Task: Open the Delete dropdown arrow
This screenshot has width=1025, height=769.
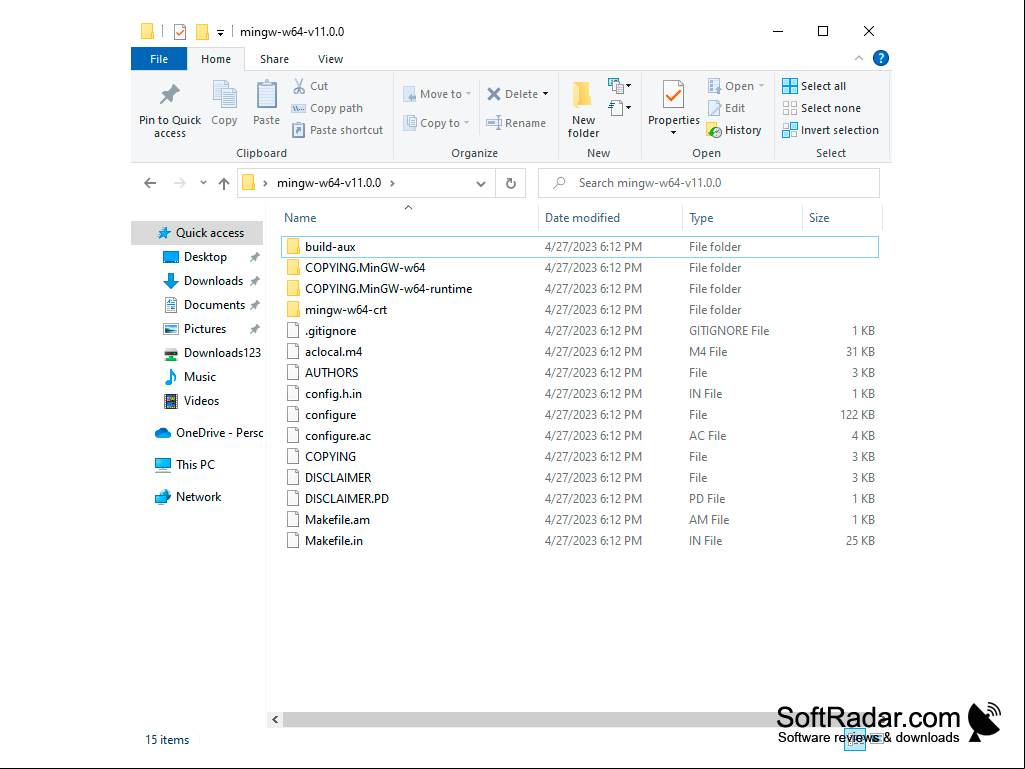Action: tap(545, 94)
